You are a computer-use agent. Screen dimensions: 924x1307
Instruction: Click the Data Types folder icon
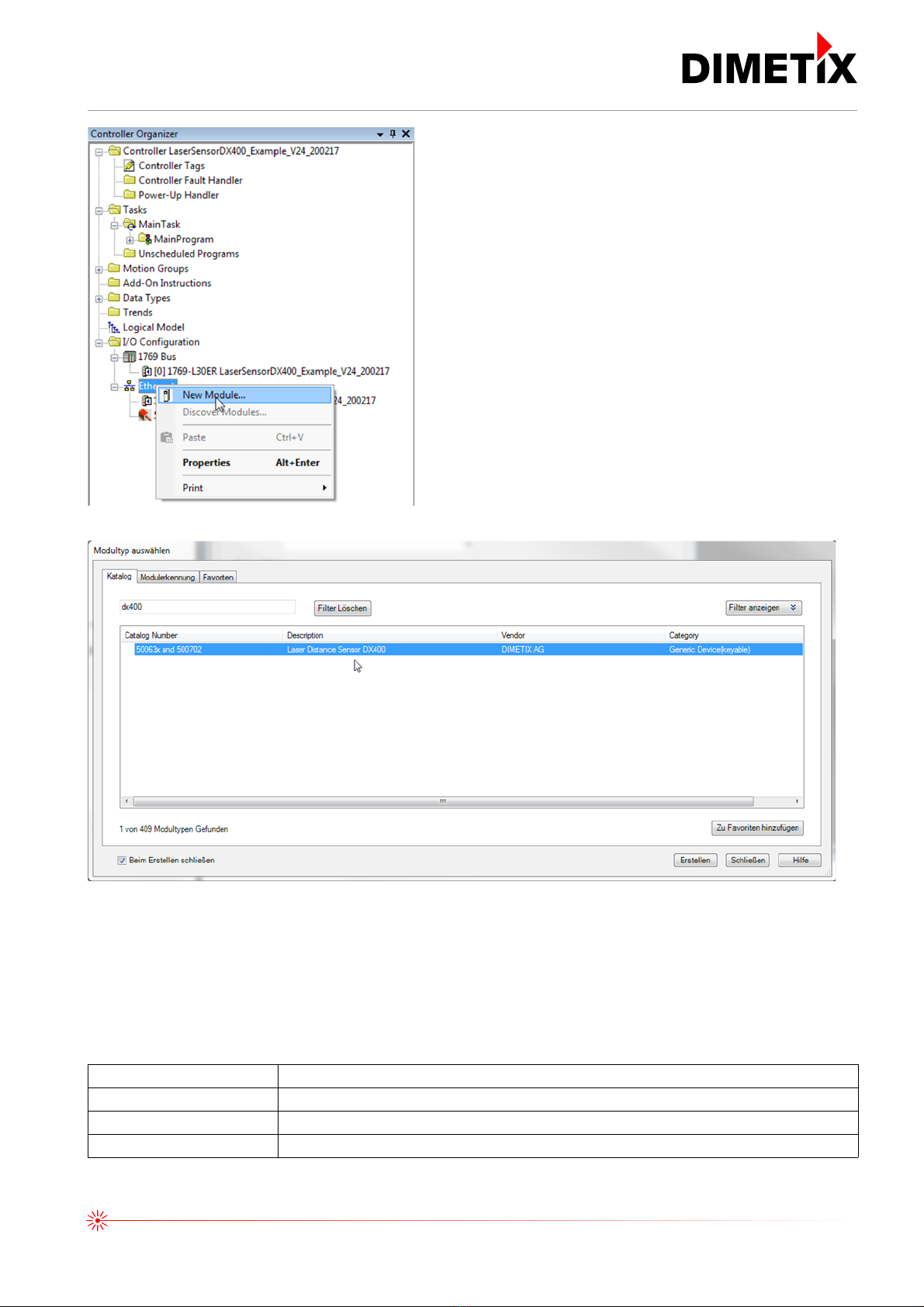(x=114, y=298)
